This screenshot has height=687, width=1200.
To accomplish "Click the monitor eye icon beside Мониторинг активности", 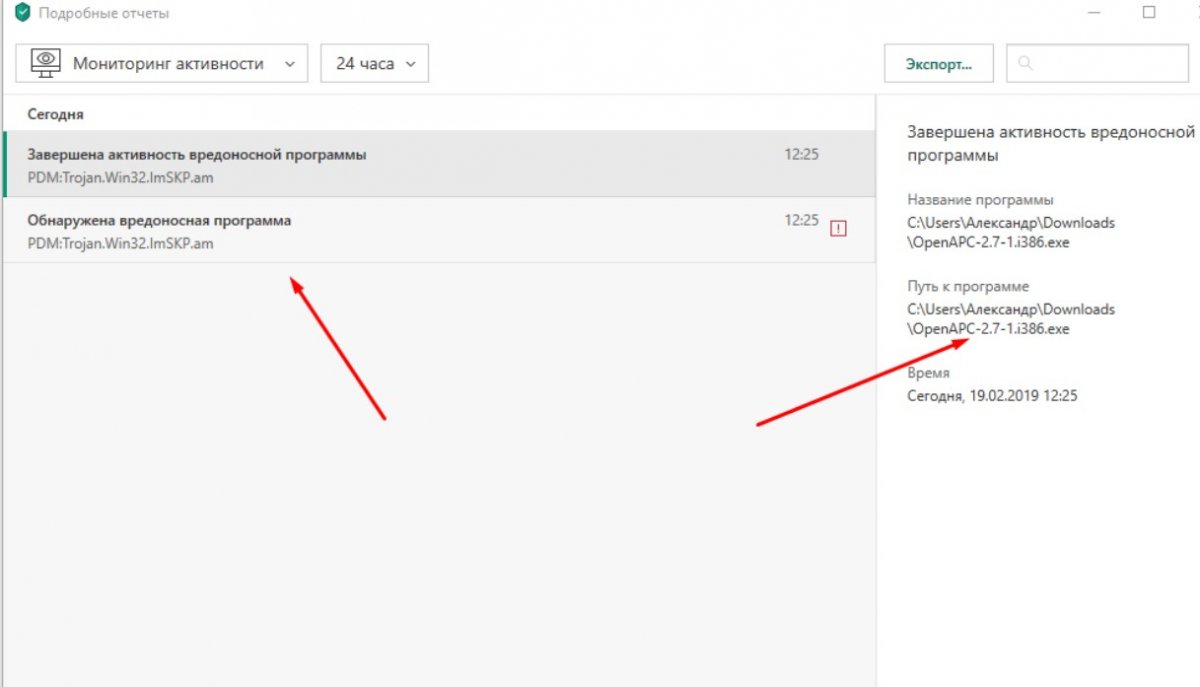I will tap(46, 63).
